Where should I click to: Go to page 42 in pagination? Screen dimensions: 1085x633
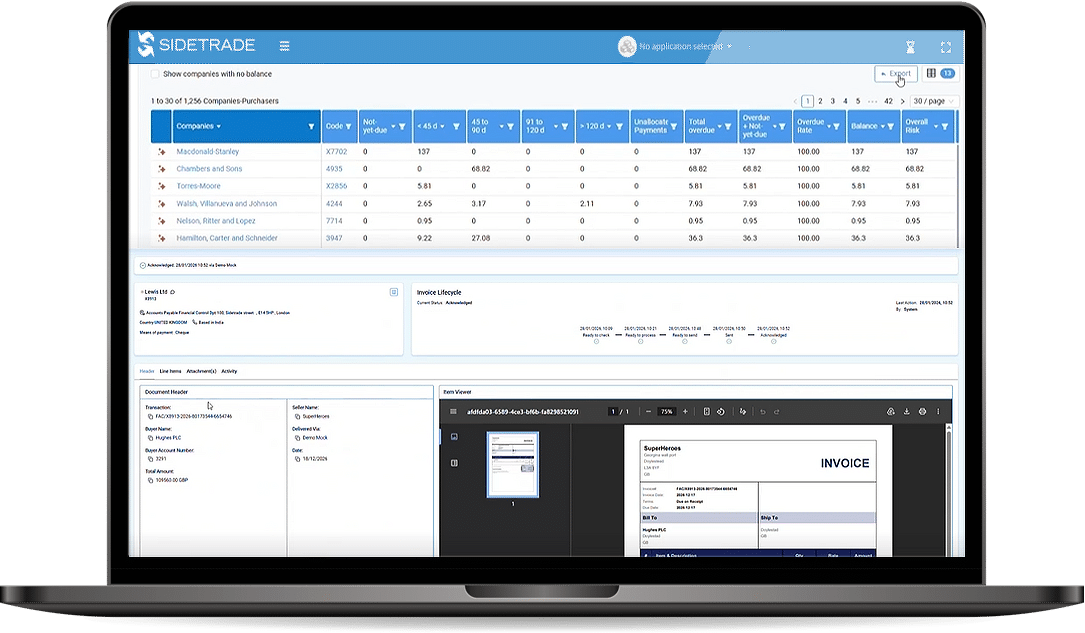888,101
